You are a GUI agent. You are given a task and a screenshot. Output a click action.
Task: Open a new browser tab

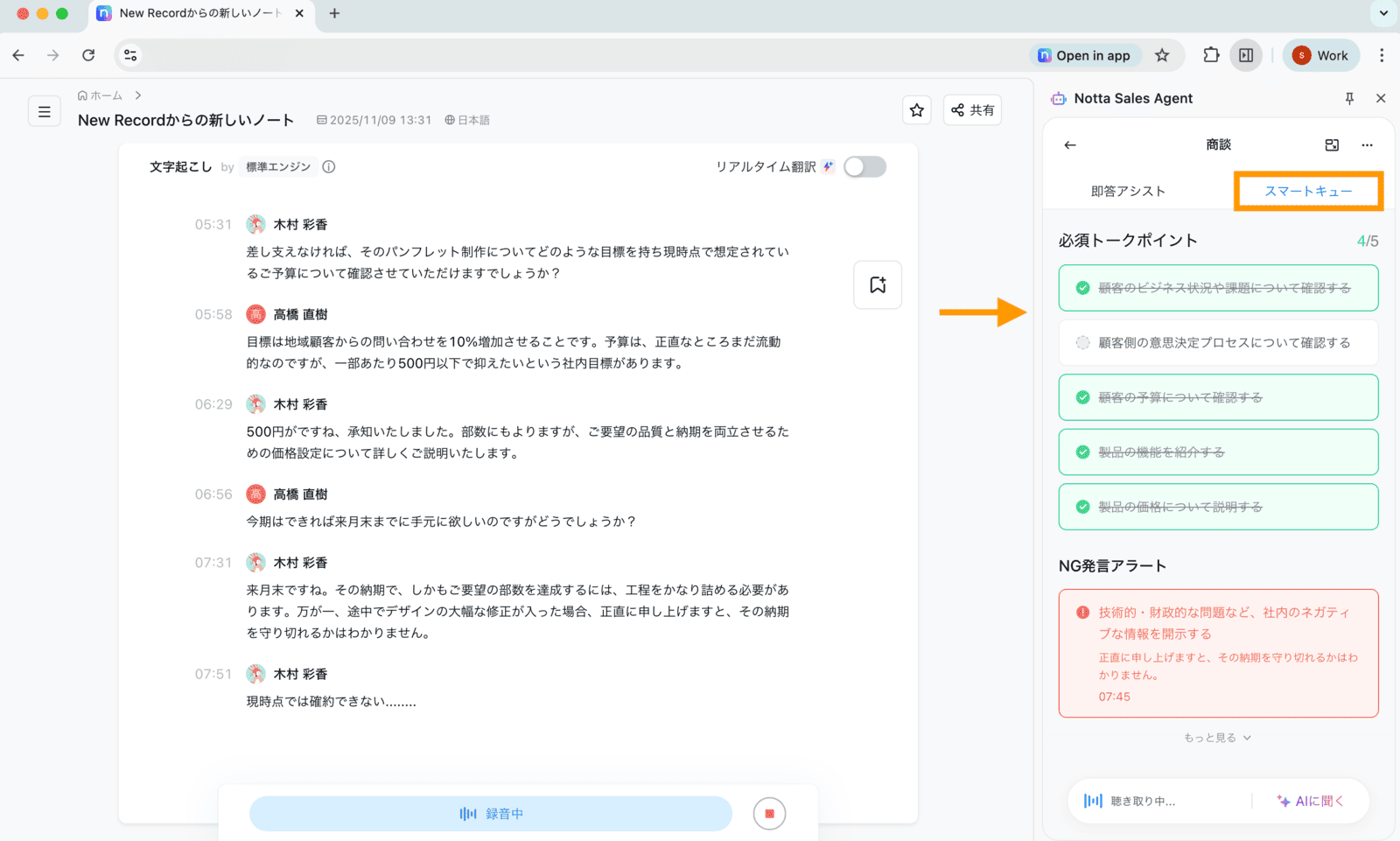334,13
